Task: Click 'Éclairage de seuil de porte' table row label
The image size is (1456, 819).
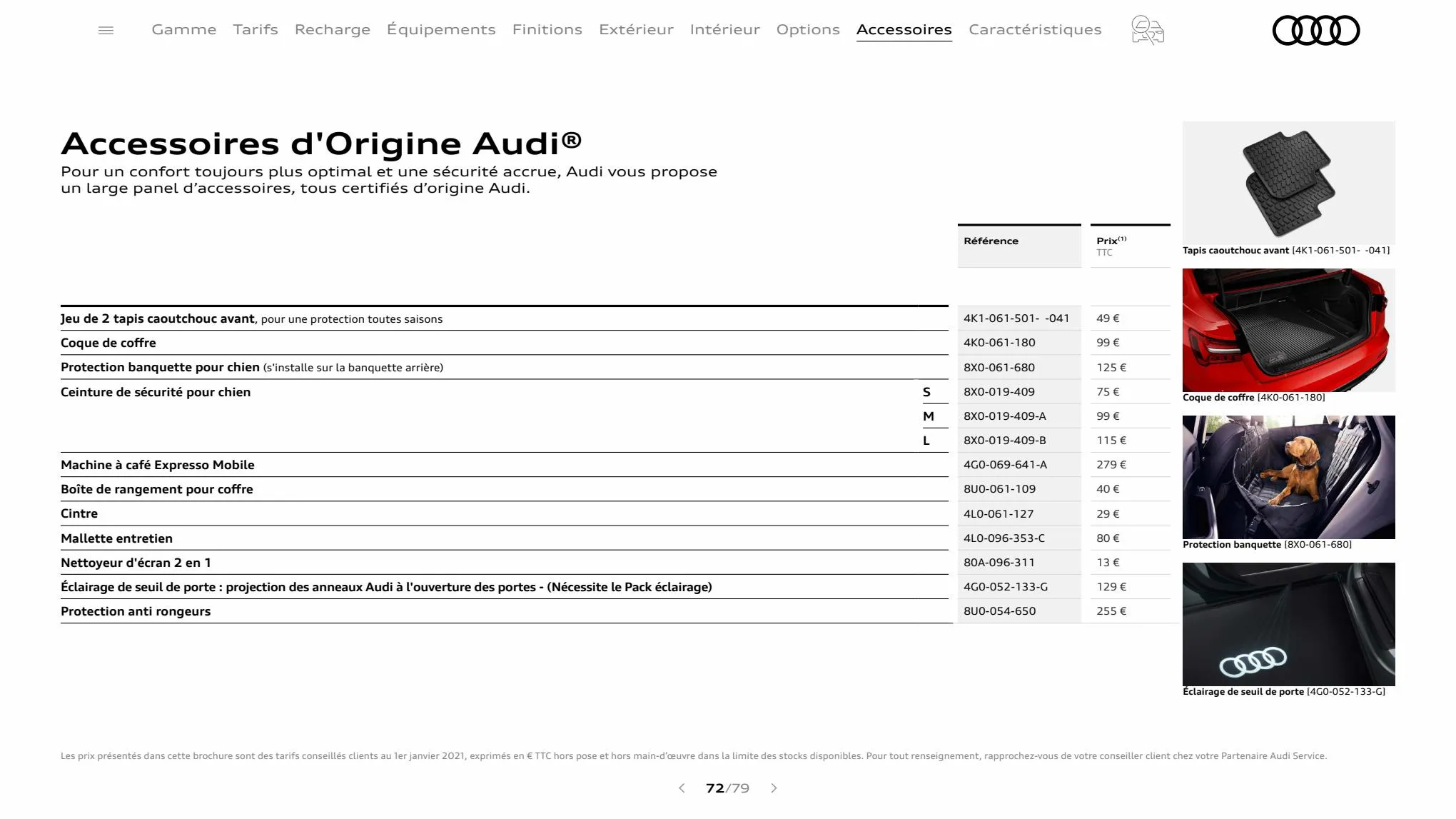Action: (x=386, y=587)
